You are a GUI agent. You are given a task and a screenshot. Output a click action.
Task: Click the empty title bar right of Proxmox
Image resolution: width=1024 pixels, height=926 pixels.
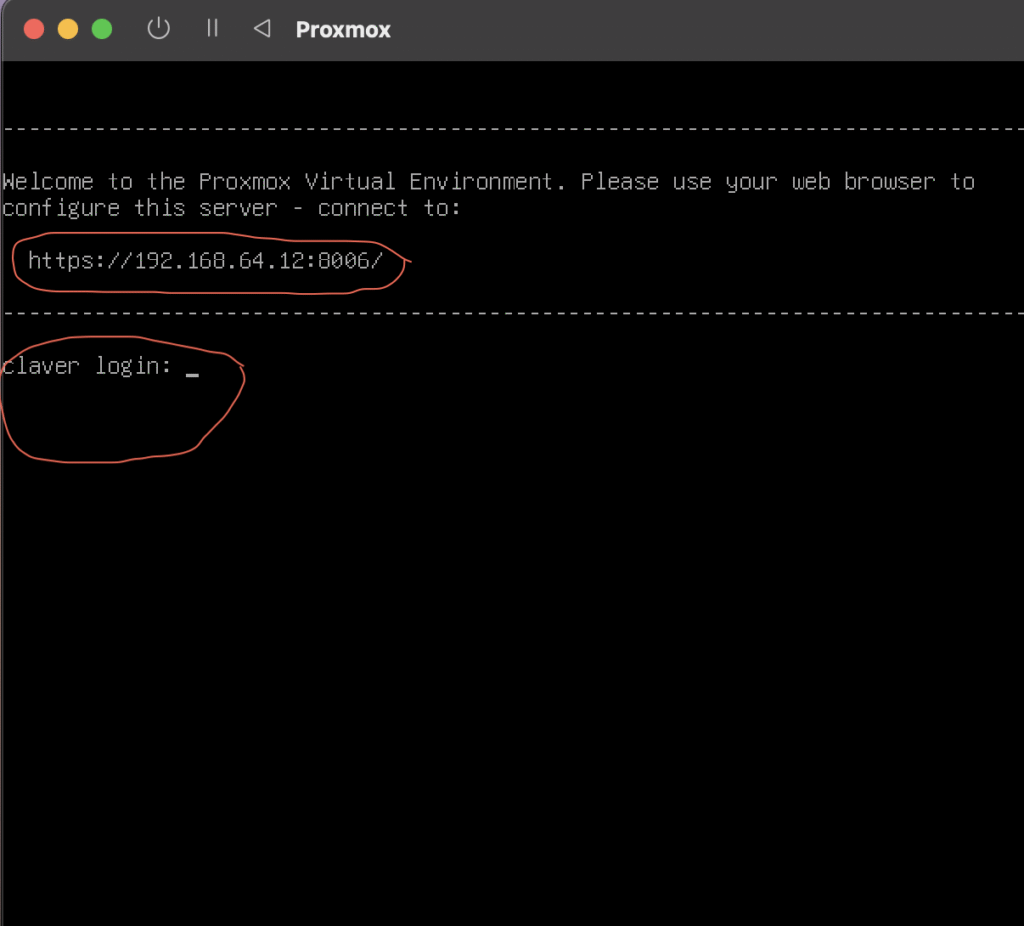[700, 30]
